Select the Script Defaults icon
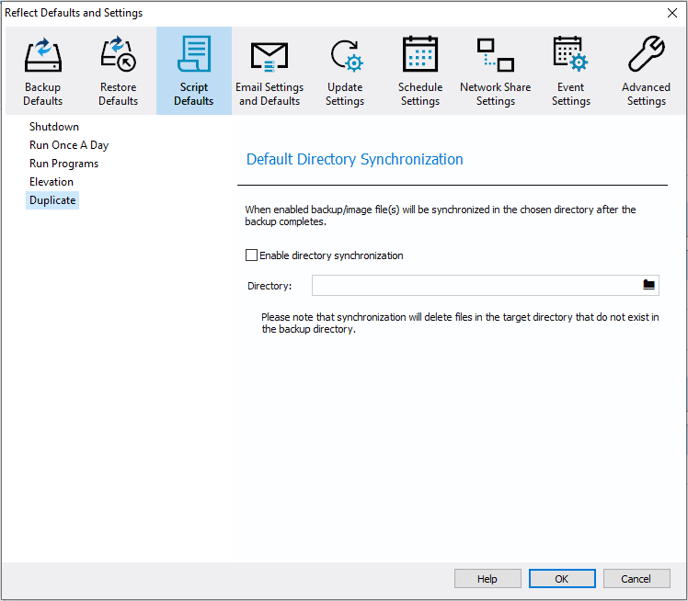 (194, 55)
